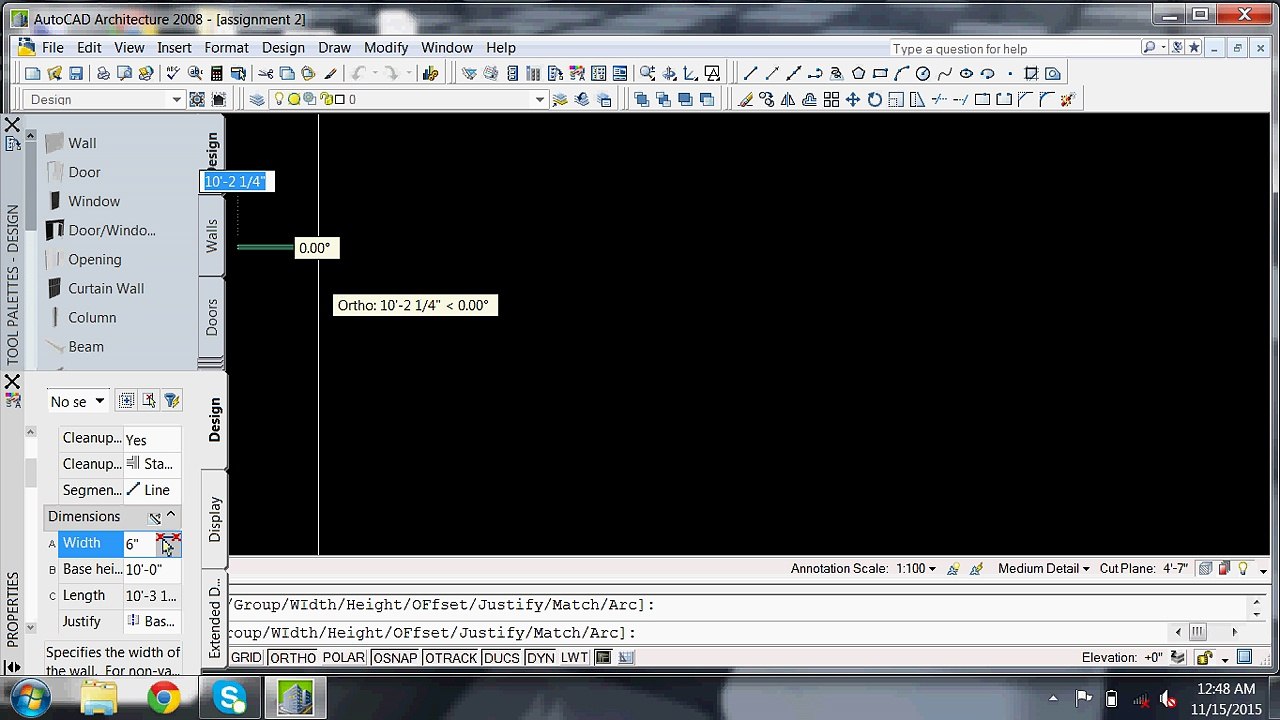
Task: Select the Rectangle draw tool
Action: tap(880, 73)
